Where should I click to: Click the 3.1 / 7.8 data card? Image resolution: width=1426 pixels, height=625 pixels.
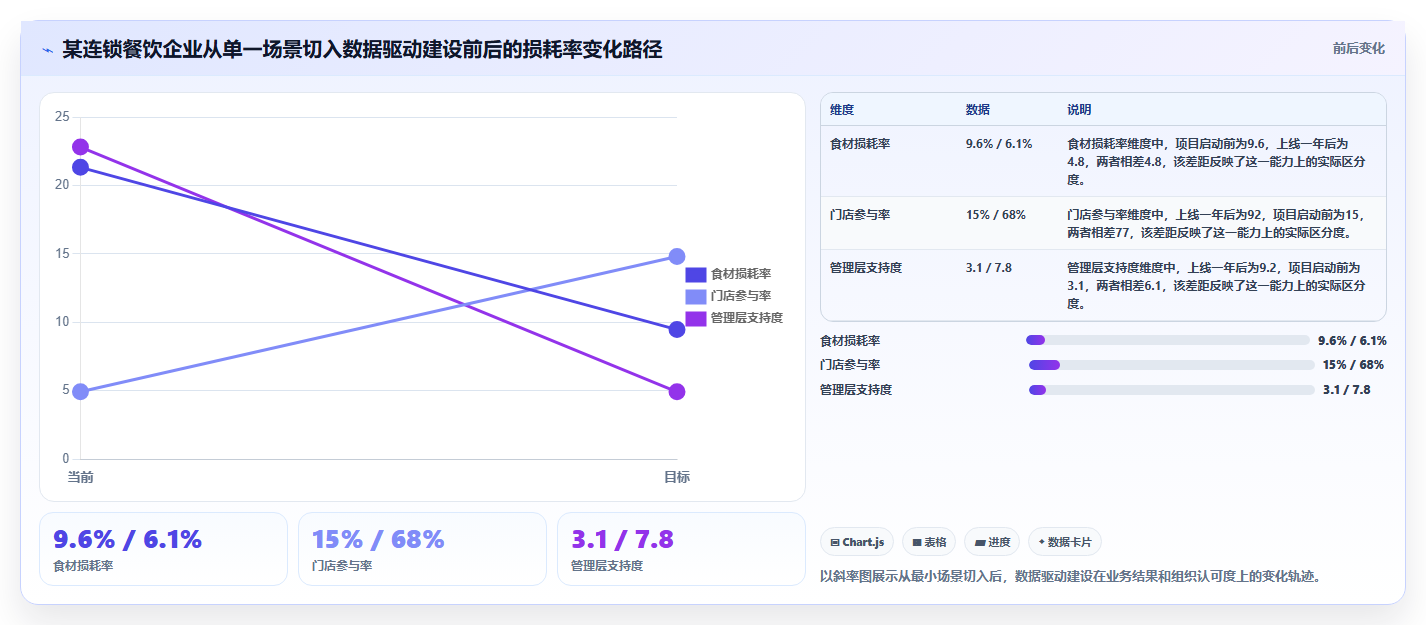pos(681,549)
